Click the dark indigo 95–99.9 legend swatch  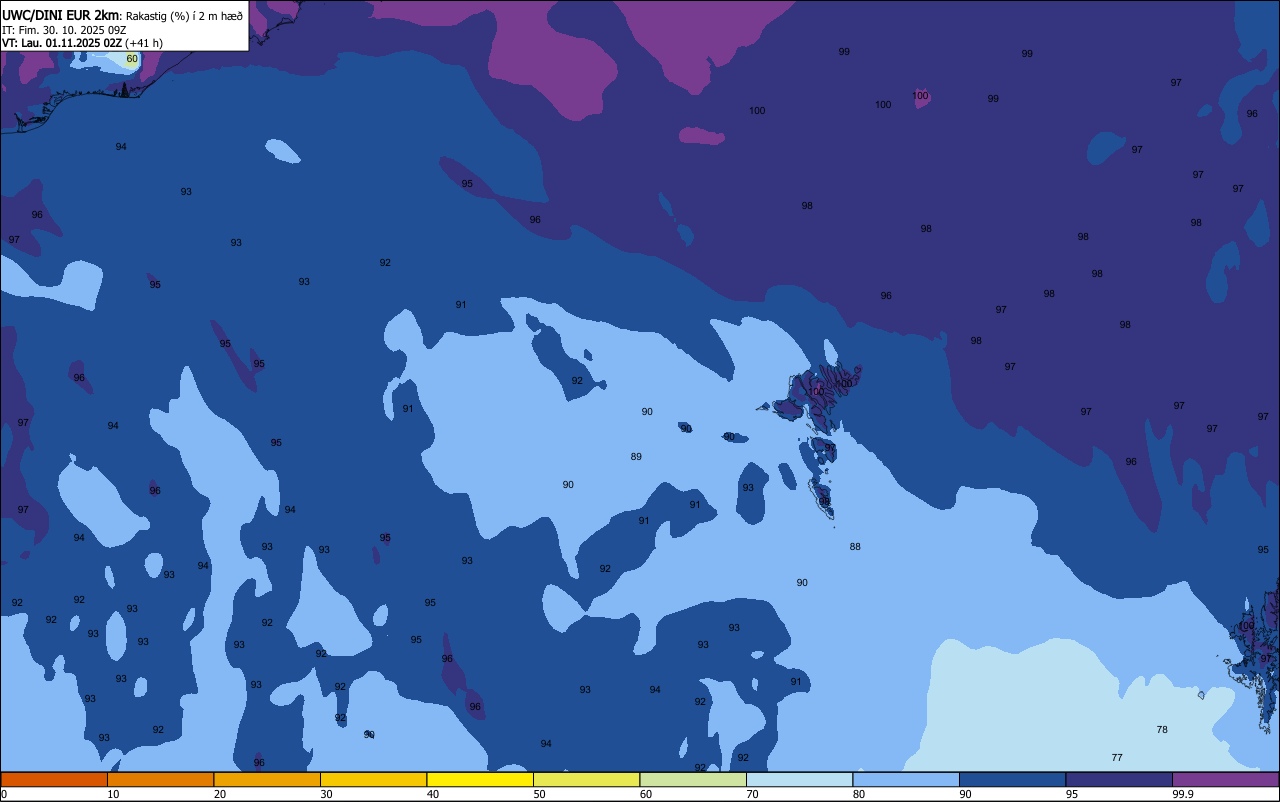click(1119, 779)
